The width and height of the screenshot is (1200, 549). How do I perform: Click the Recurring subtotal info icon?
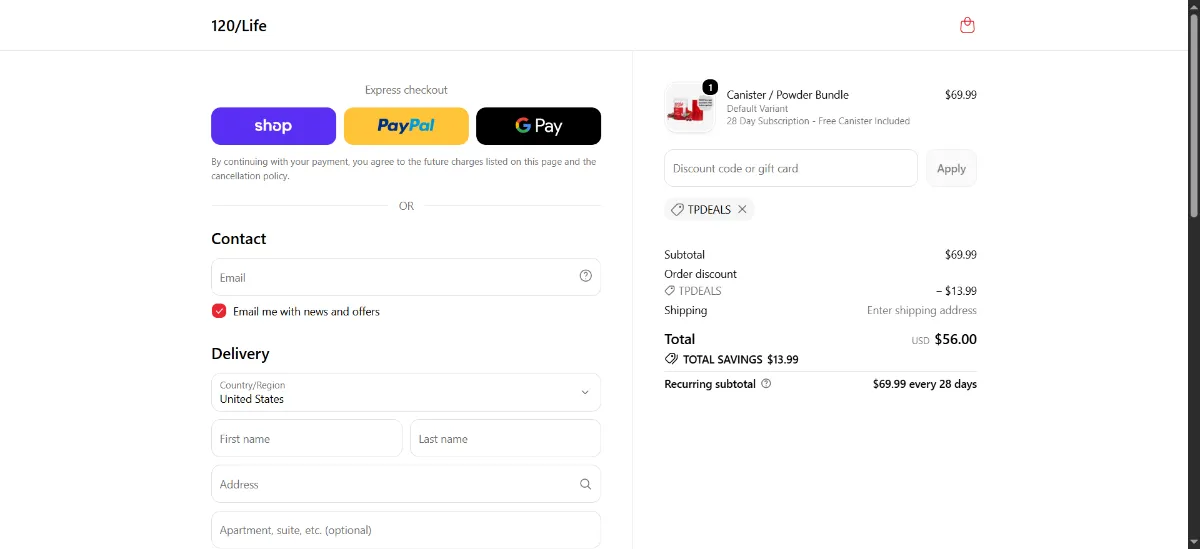766,384
